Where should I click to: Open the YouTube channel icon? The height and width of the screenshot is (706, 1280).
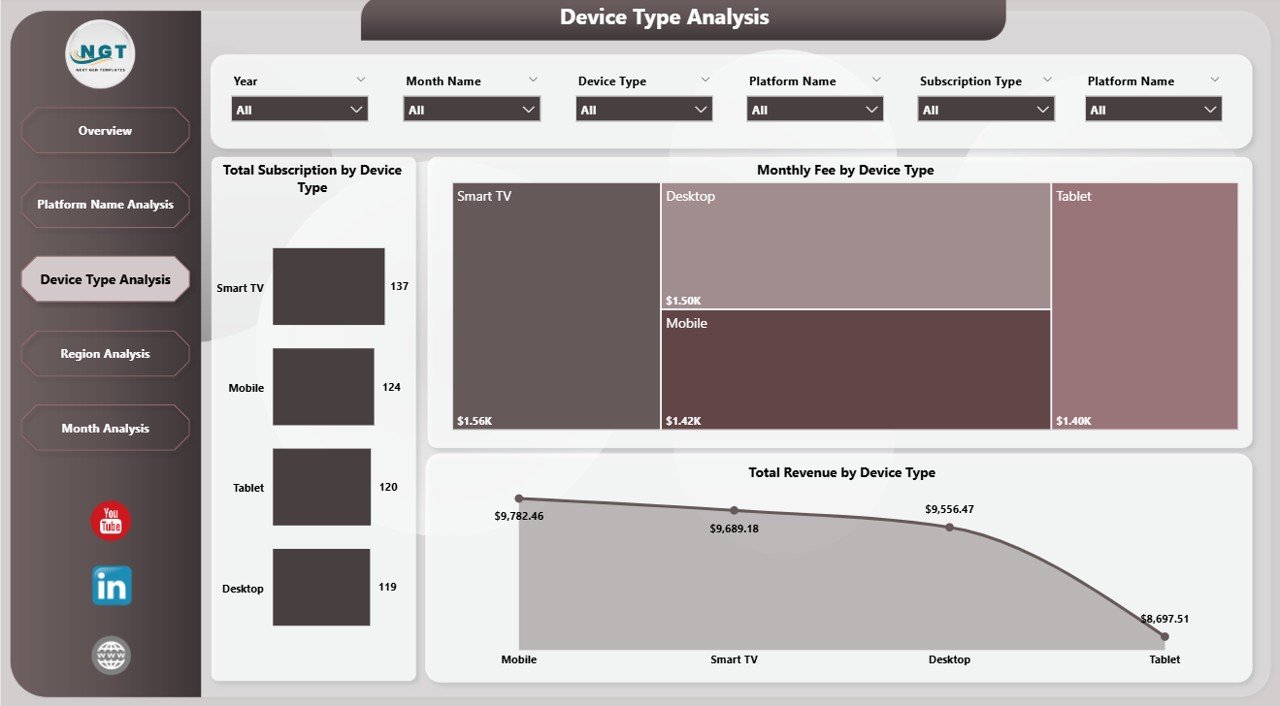(x=110, y=520)
